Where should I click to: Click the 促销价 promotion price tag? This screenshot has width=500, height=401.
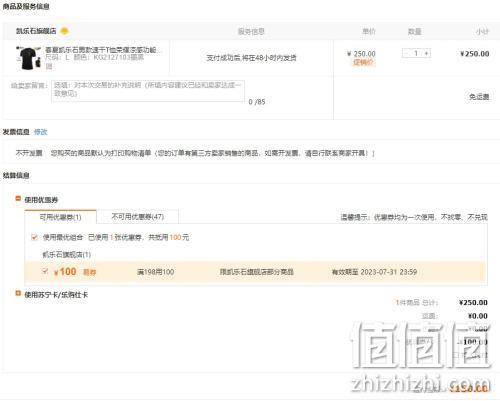tap(363, 62)
